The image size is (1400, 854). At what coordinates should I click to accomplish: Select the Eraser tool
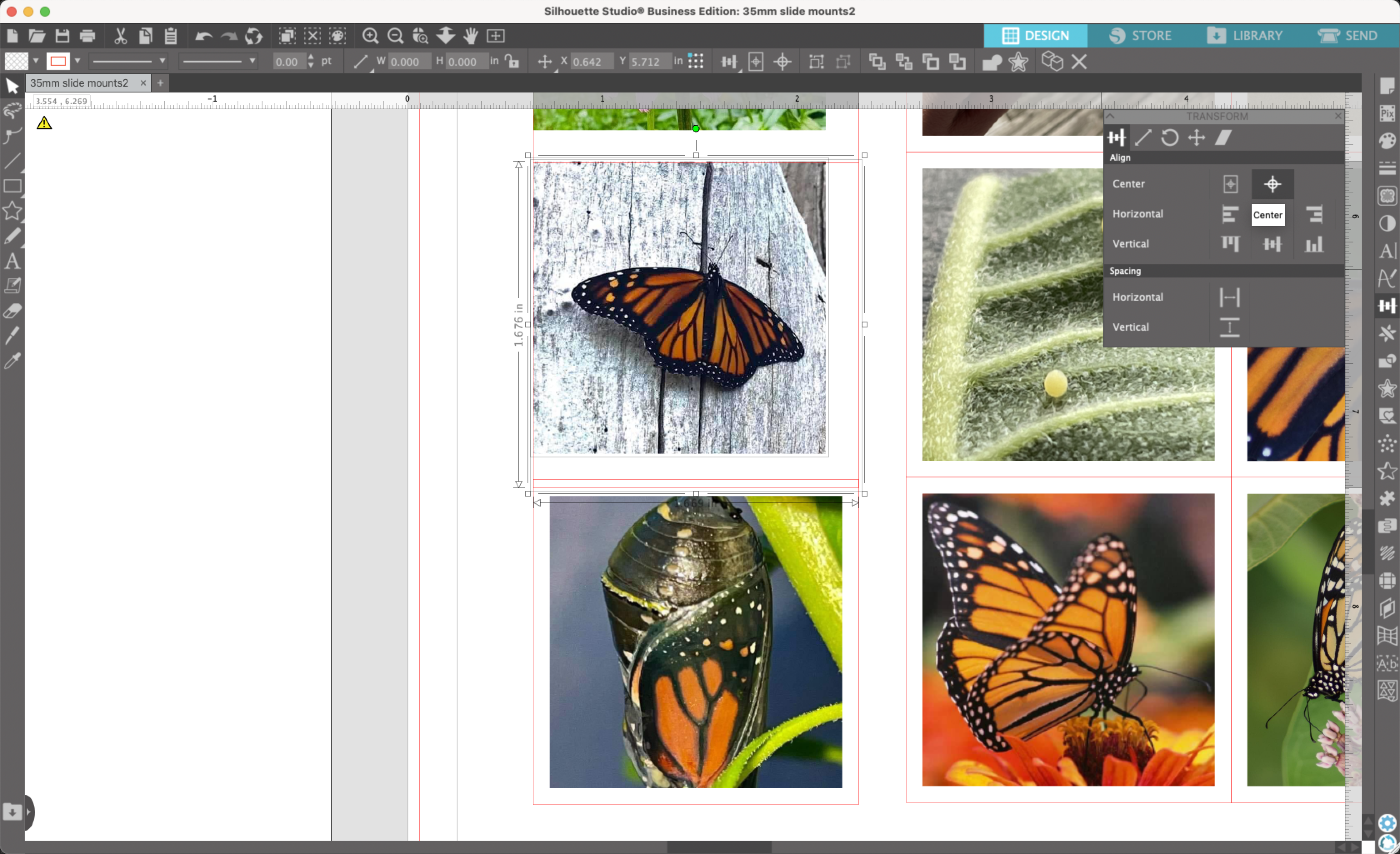coord(12,311)
